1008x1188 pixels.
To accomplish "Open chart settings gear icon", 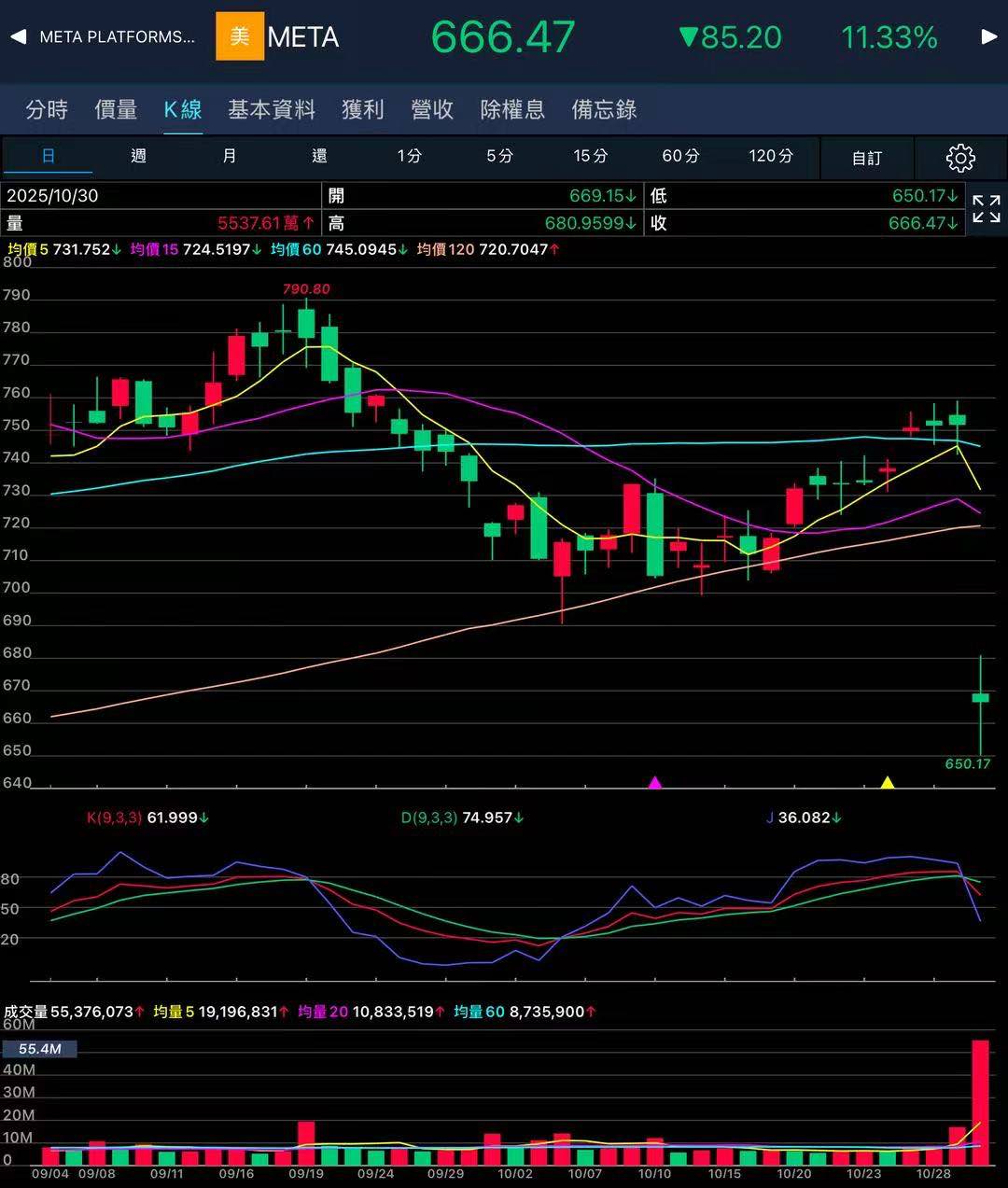I will (960, 158).
